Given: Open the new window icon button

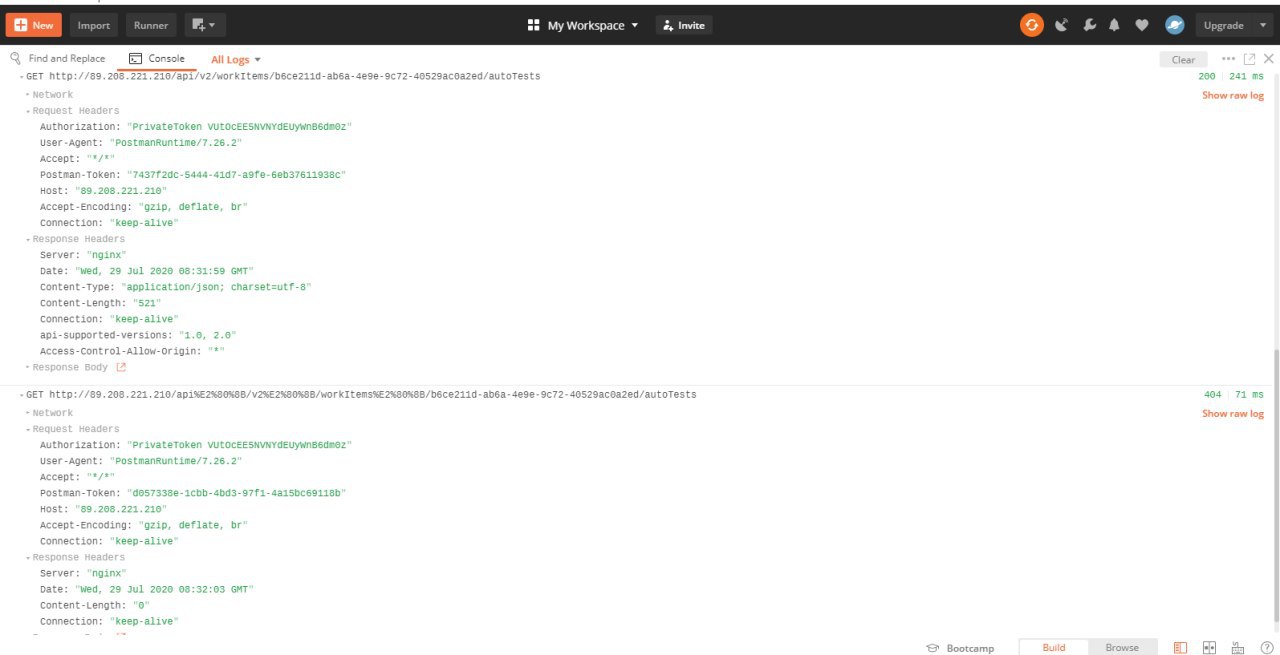Looking at the screenshot, I should point(203,25).
